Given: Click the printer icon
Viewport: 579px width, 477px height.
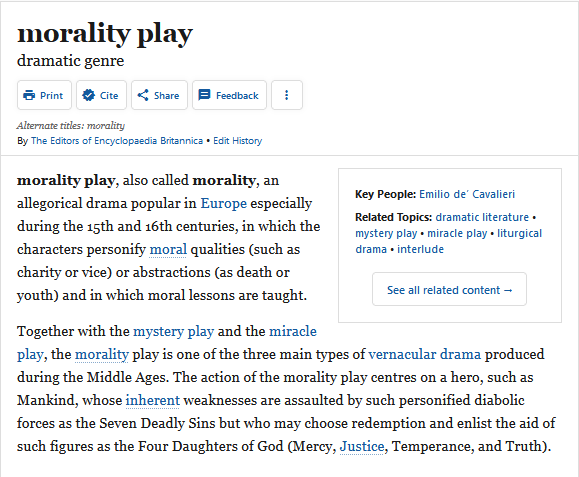Looking at the screenshot, I should (29, 95).
